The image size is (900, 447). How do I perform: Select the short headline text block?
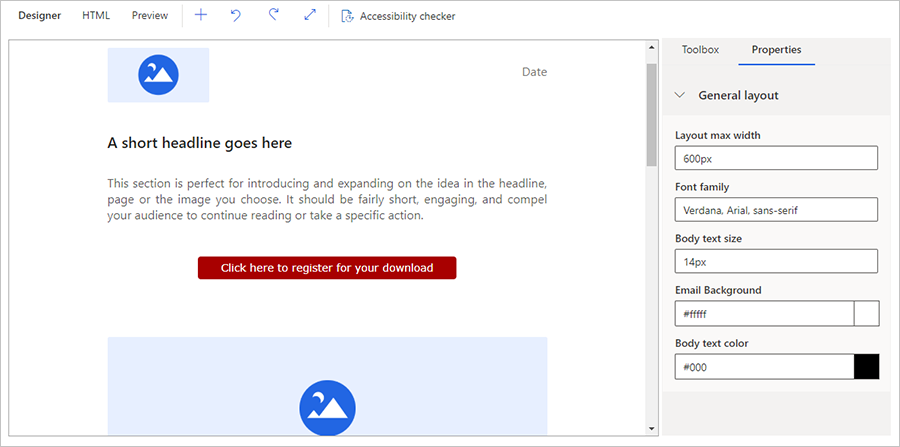(200, 143)
